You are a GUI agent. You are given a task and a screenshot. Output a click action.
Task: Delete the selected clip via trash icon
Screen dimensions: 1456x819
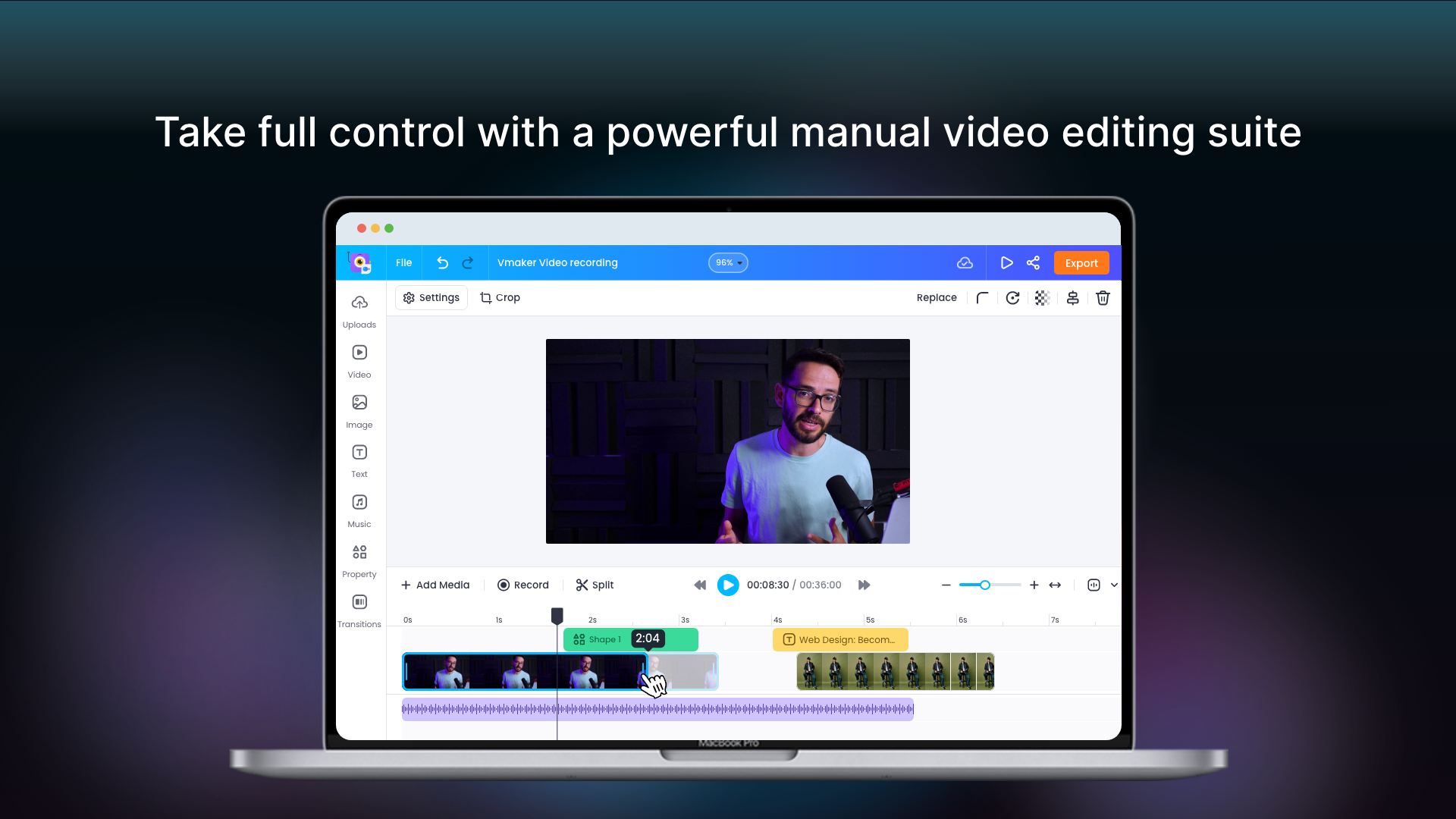(1103, 297)
